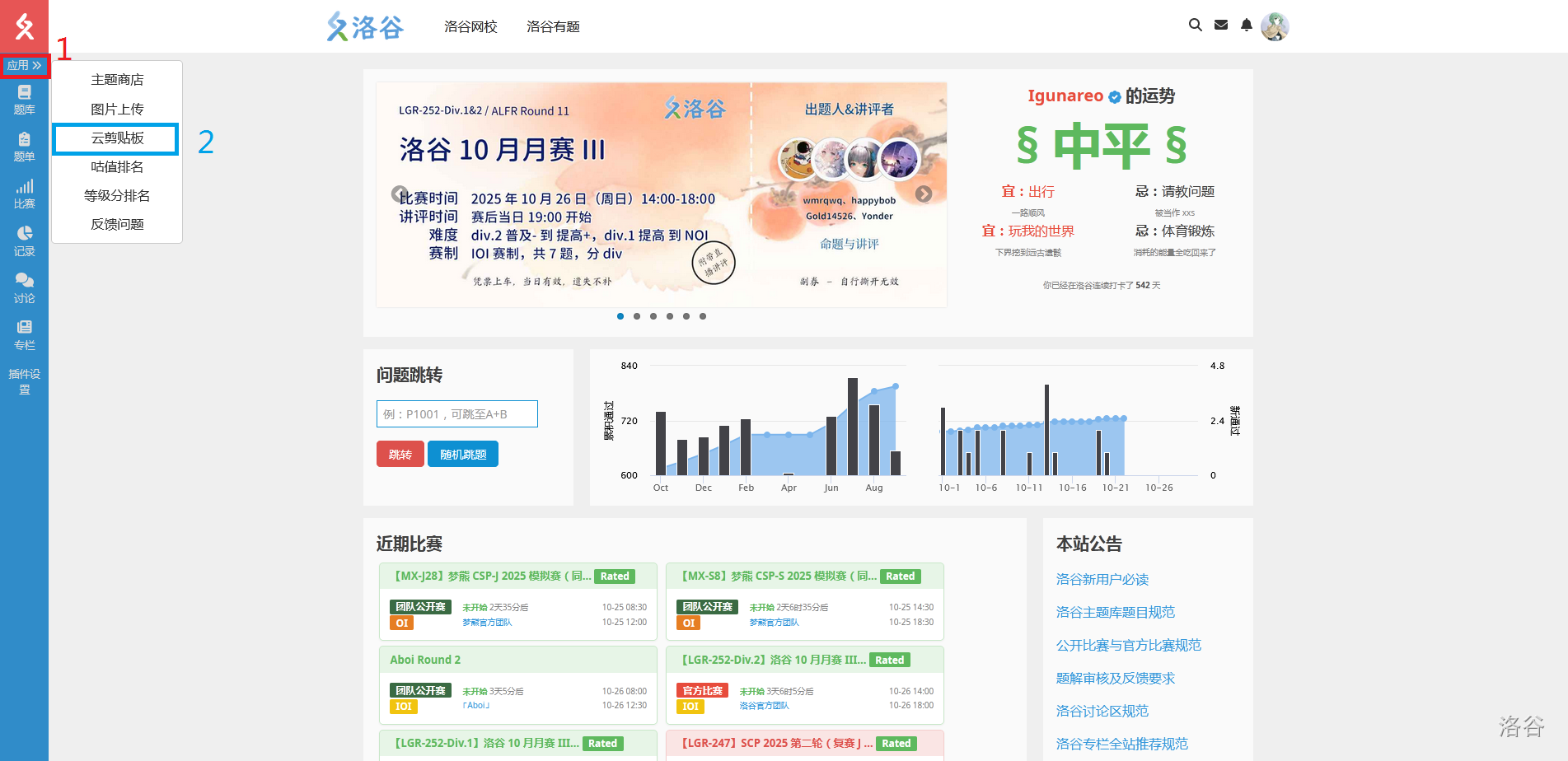The image size is (1568, 761).
Task: Open the 题库 problem set sidebar icon
Action: pyautogui.click(x=24, y=100)
